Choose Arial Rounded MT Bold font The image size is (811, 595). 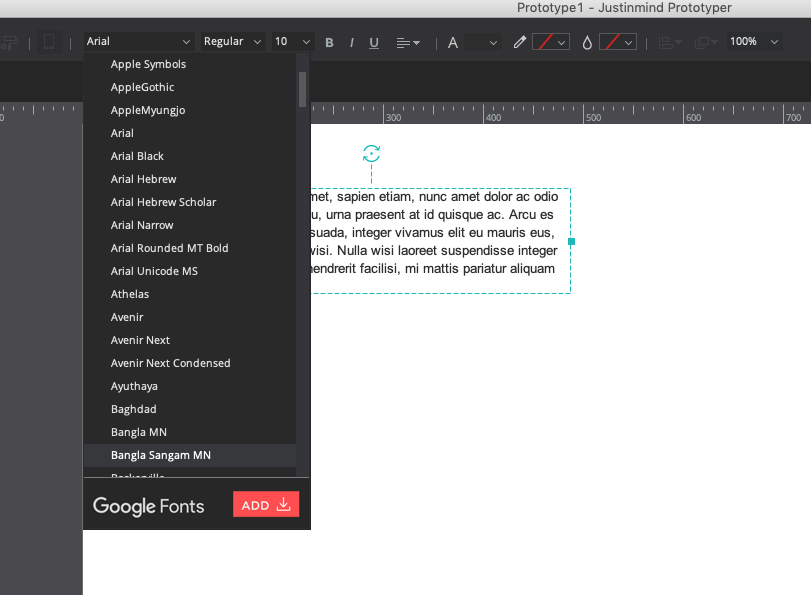[169, 248]
